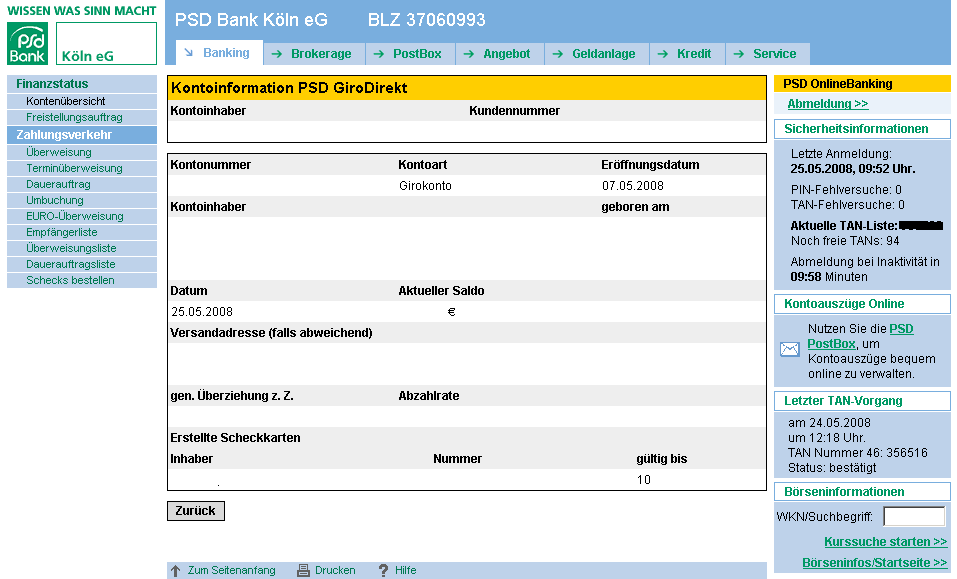The image size is (957, 579).
Task: Click the BLZ 37060993 text
Action: [427, 20]
